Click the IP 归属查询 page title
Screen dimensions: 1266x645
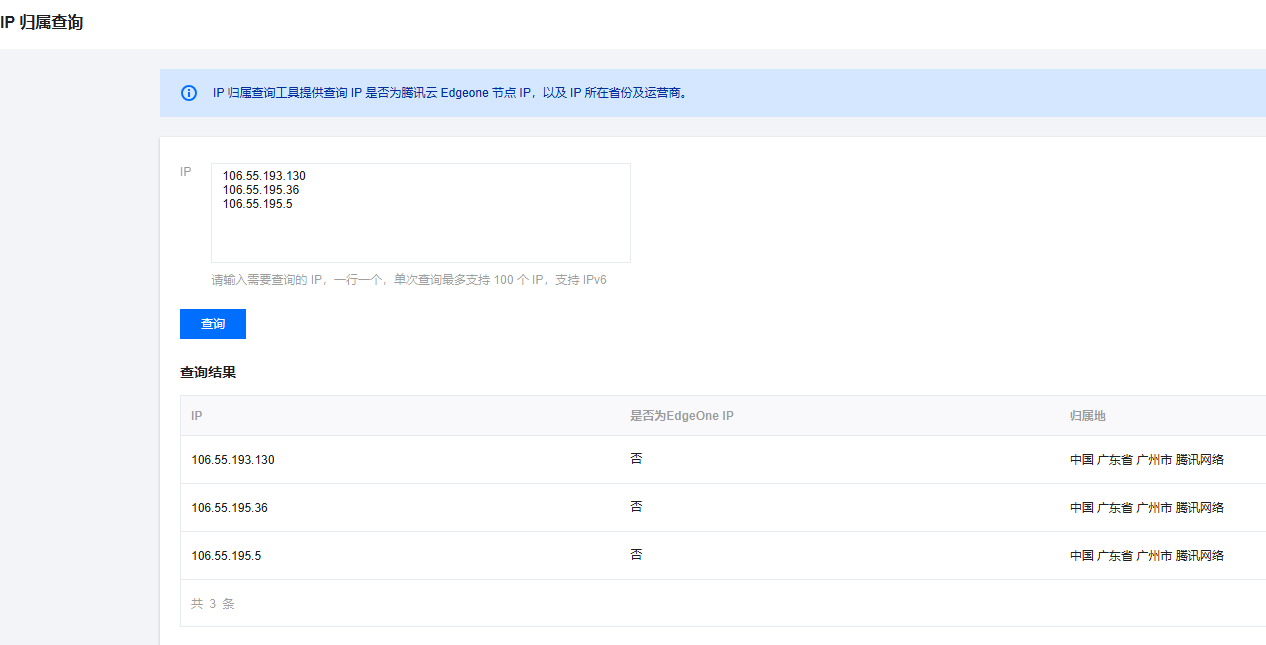pyautogui.click(x=42, y=22)
